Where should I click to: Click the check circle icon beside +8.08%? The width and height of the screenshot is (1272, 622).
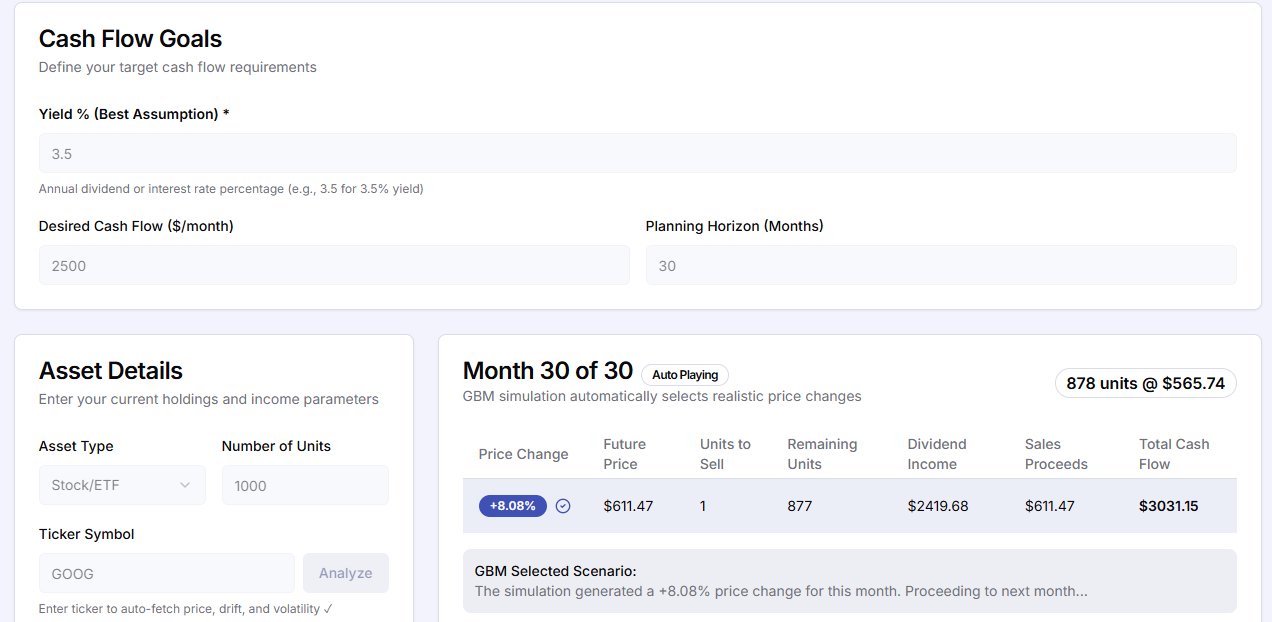coord(563,506)
